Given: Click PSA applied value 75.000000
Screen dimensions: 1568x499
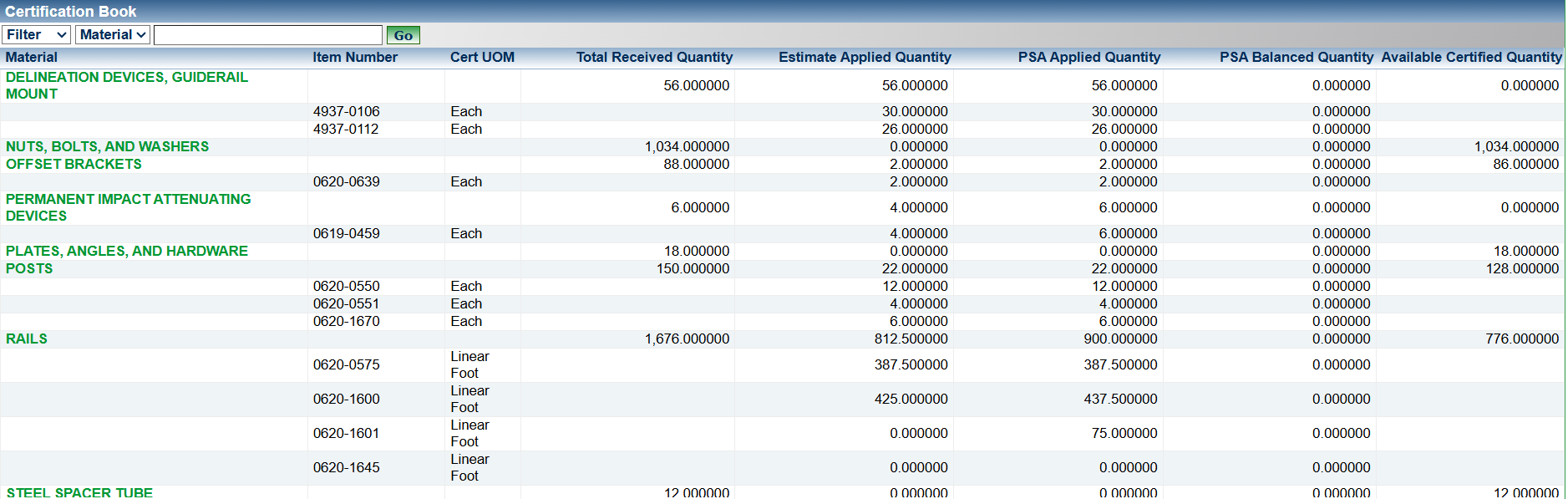Looking at the screenshot, I should 1124,433.
